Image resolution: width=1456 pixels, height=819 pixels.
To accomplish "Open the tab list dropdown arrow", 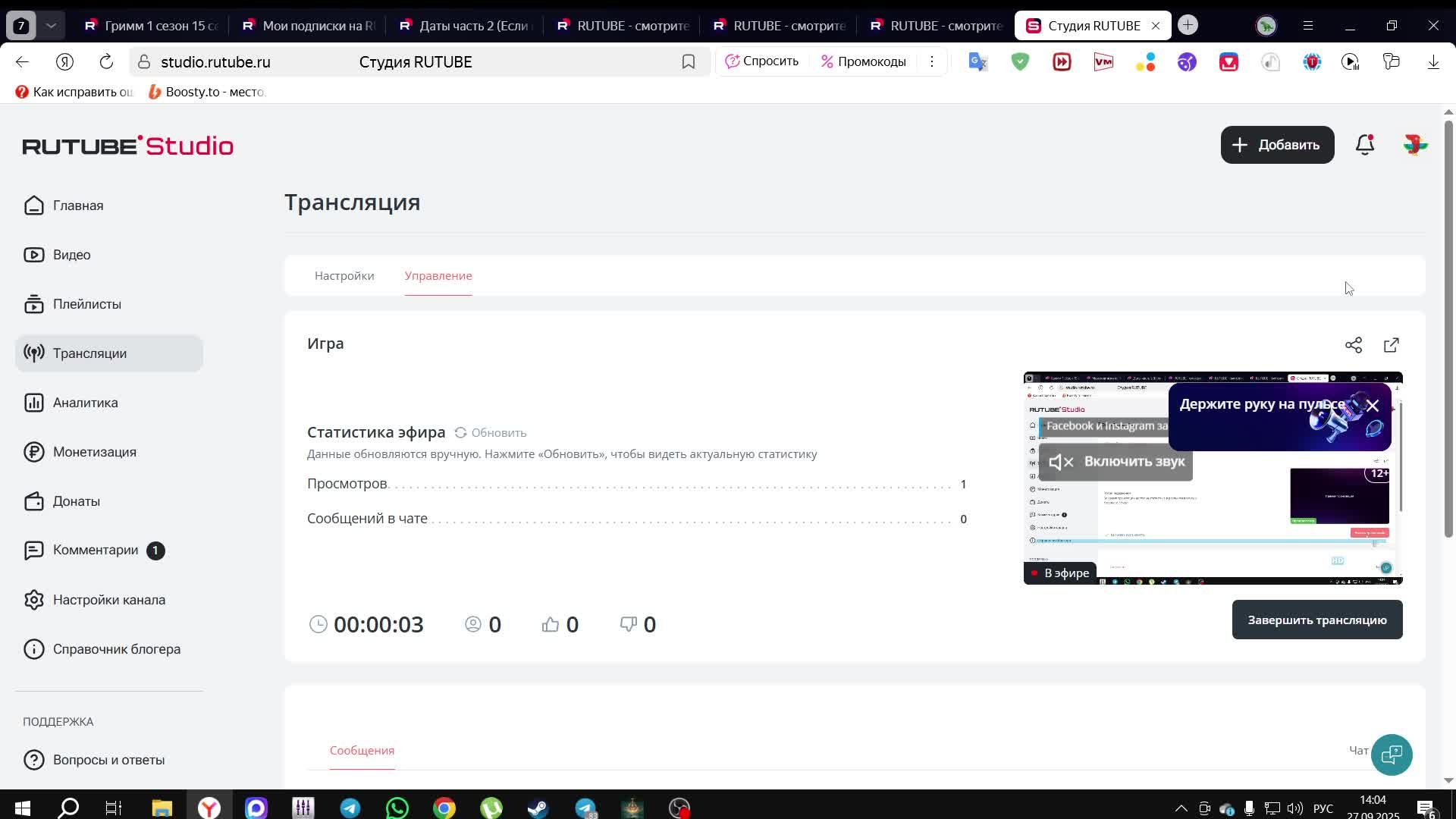I will (x=51, y=26).
